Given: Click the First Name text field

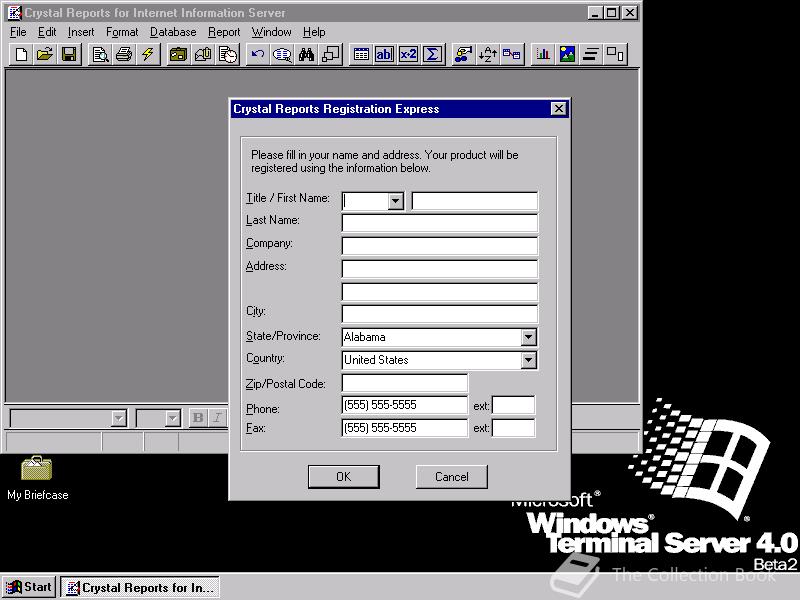Looking at the screenshot, I should point(474,201).
